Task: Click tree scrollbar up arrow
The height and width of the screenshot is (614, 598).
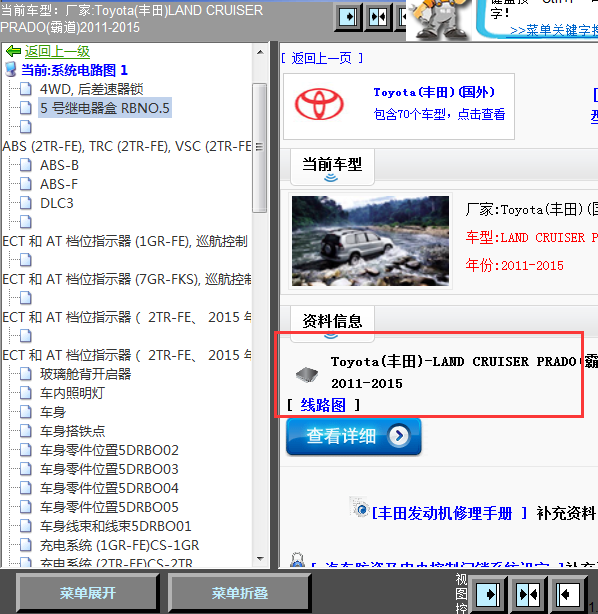Action: point(260,52)
